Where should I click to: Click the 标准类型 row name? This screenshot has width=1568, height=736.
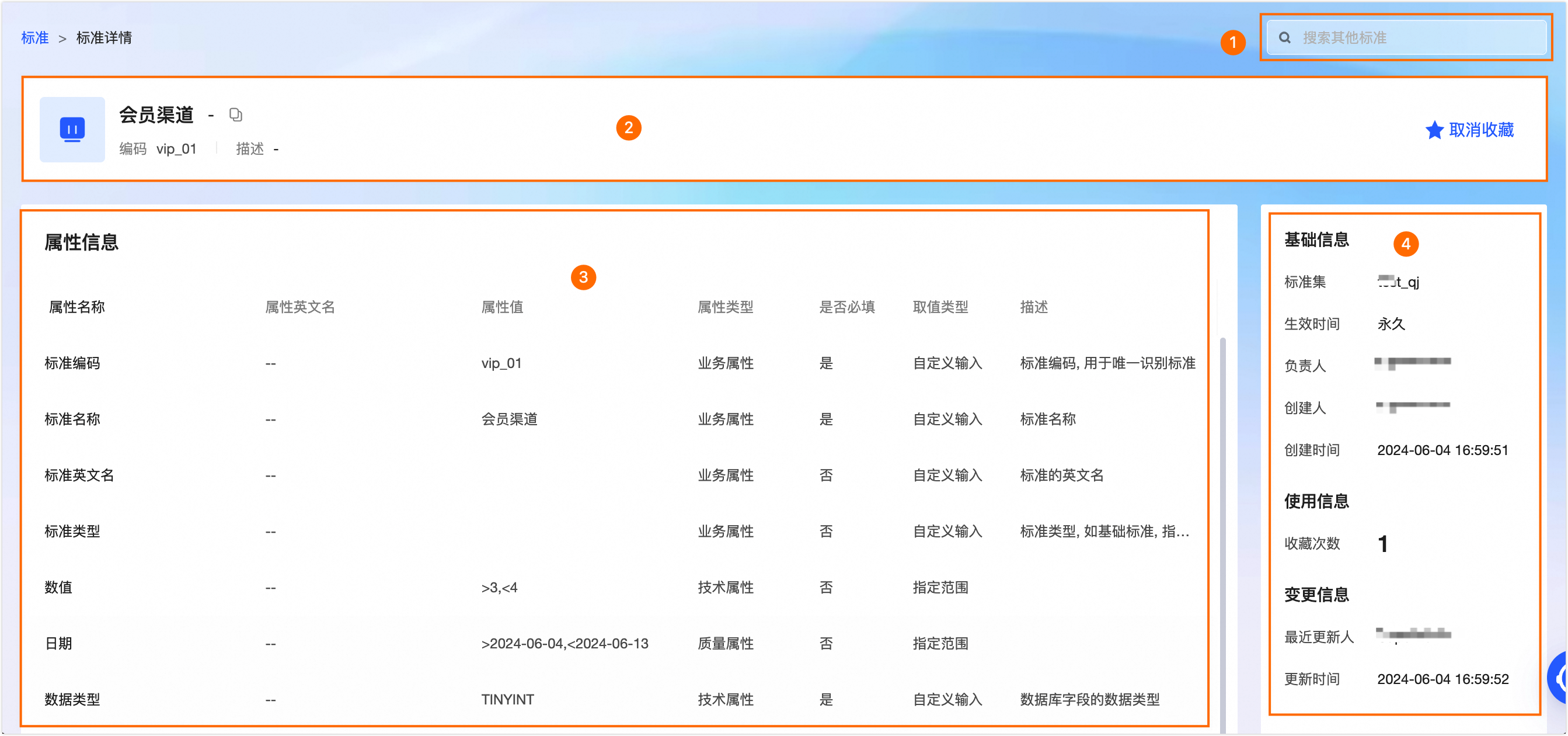pyautogui.click(x=72, y=532)
